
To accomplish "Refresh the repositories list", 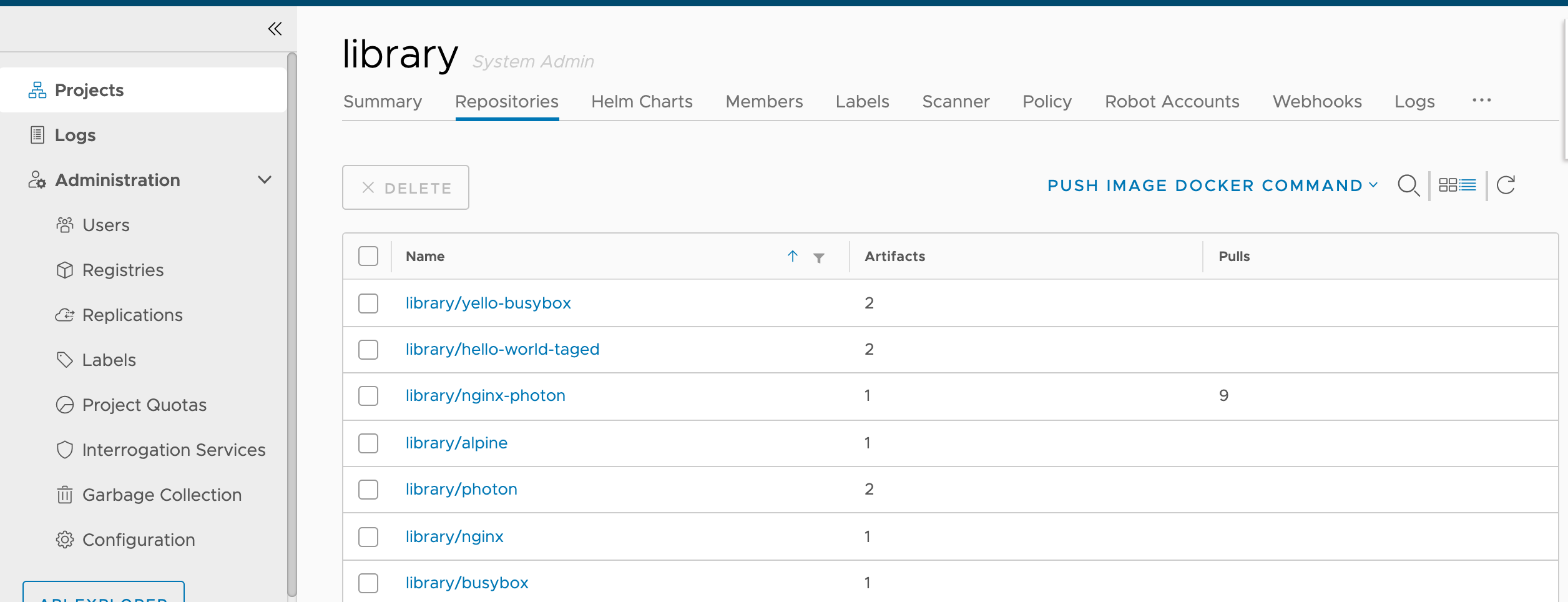I will coord(1506,185).
